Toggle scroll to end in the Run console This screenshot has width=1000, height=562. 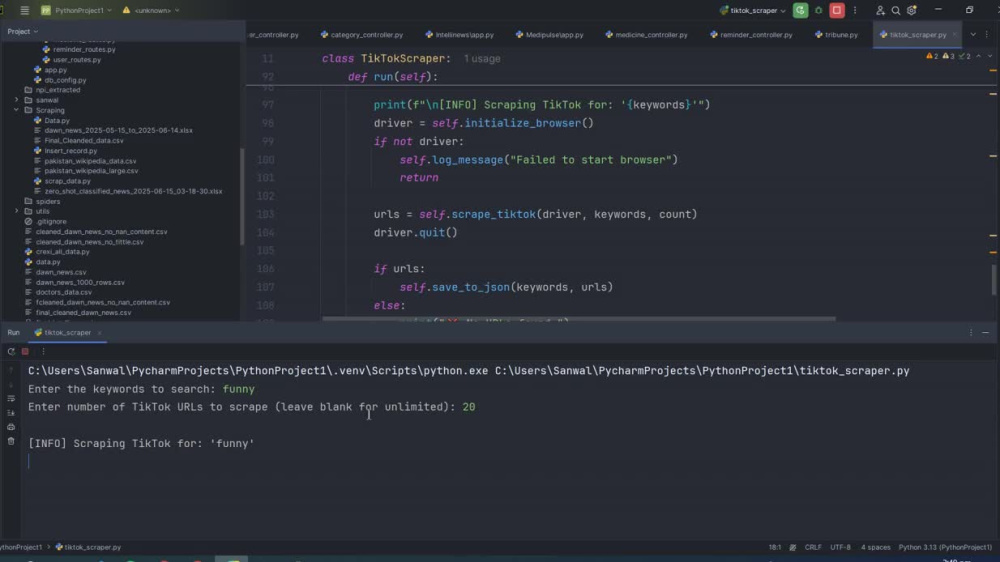click(11, 413)
